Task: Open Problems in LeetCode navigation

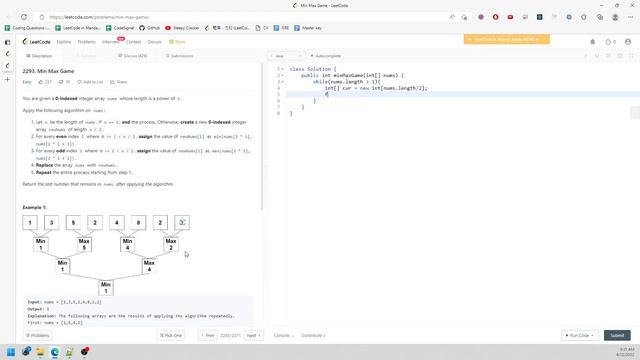Action: [86, 42]
